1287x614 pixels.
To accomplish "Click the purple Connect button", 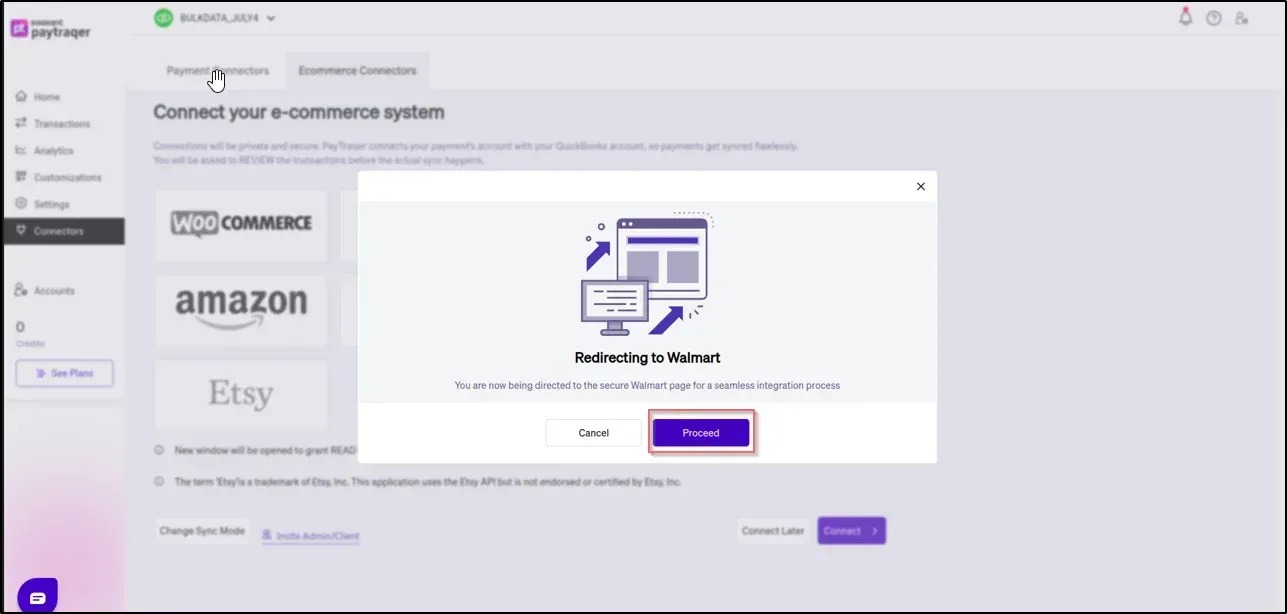I will (x=851, y=531).
